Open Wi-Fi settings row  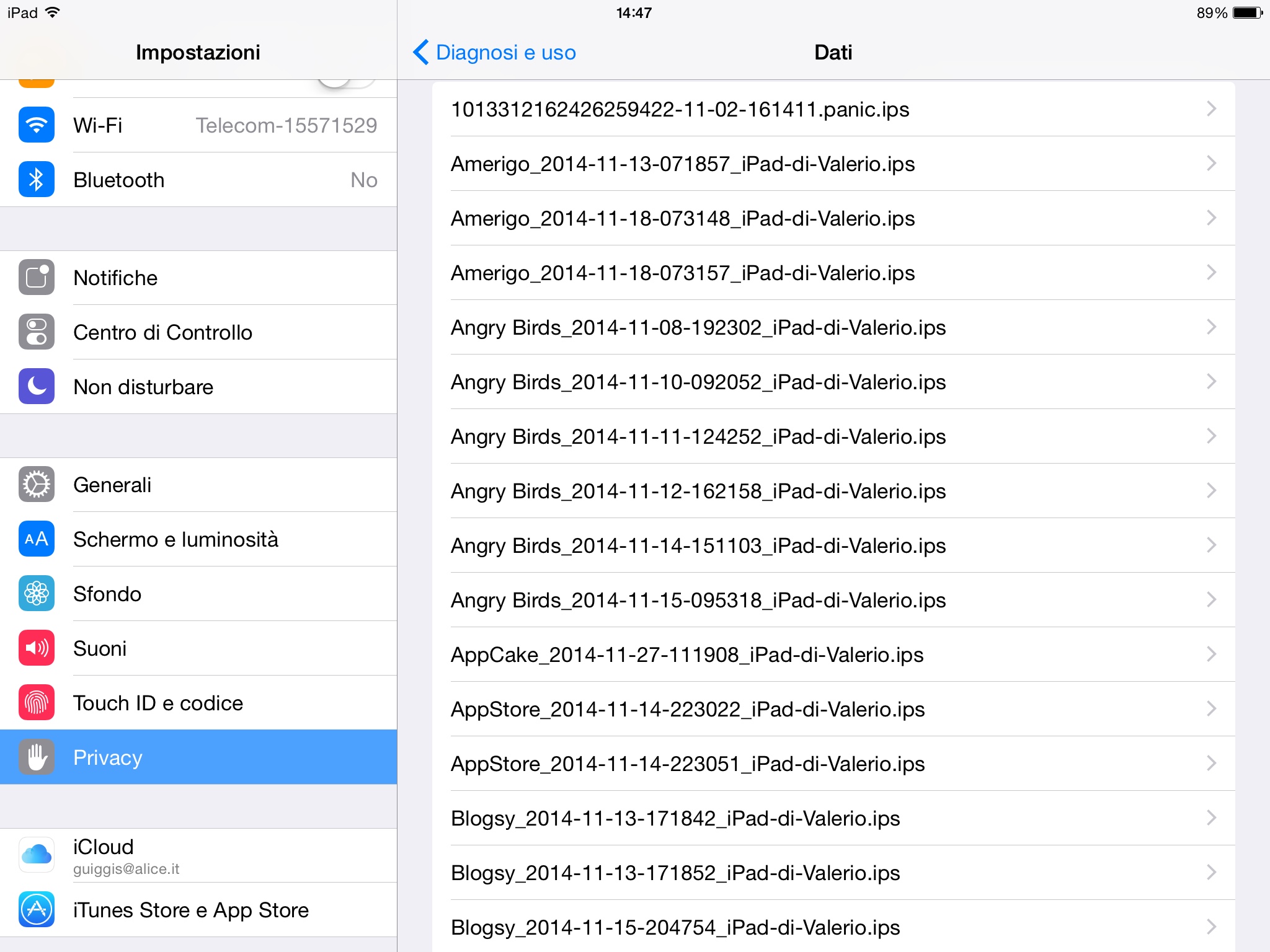[198, 125]
